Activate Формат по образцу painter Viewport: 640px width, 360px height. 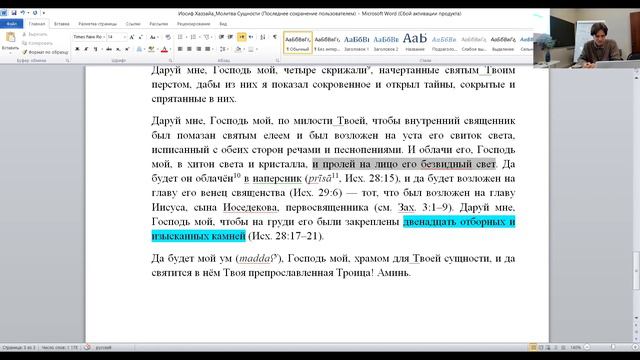click(x=45, y=52)
